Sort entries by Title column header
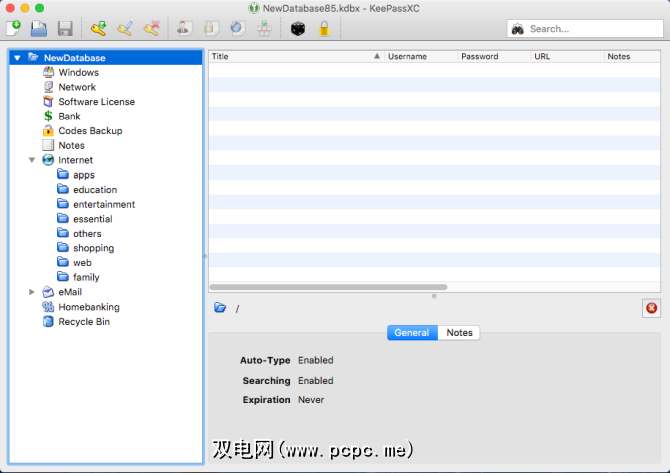The width and height of the screenshot is (670, 473). [x=297, y=56]
